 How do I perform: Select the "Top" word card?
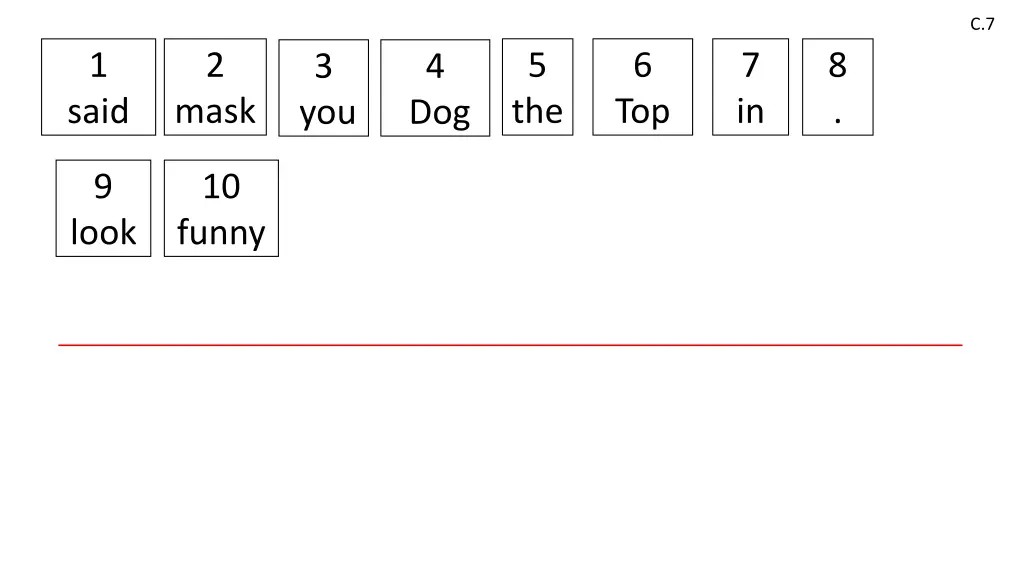[x=642, y=87]
